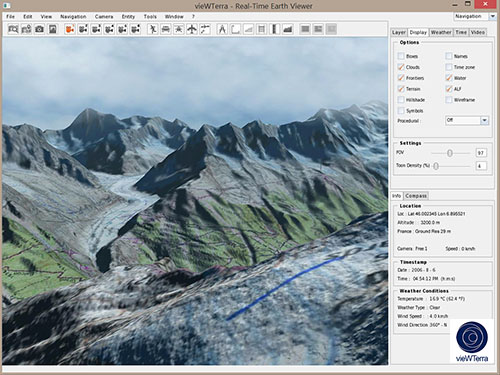Open the divider compass measuring tool
Image resolution: width=500 pixels, height=375 pixels.
222,29
